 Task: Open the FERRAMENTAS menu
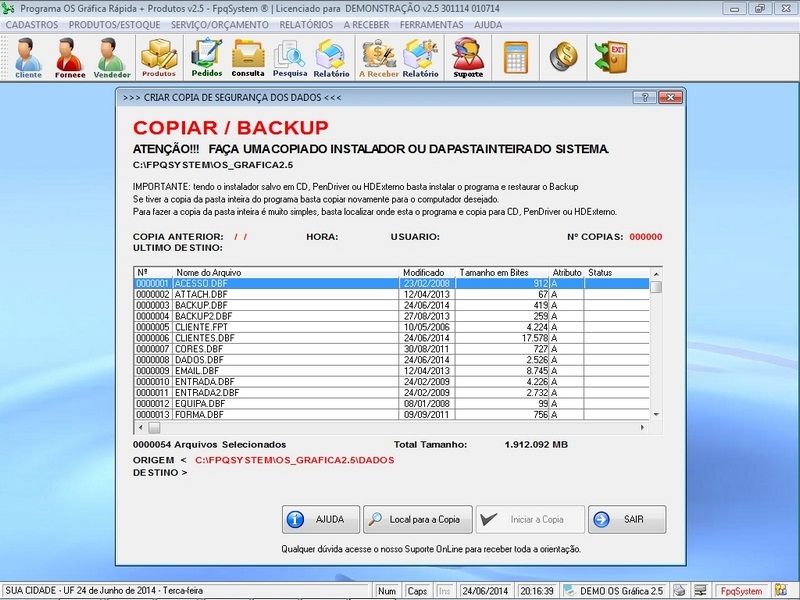pos(432,24)
